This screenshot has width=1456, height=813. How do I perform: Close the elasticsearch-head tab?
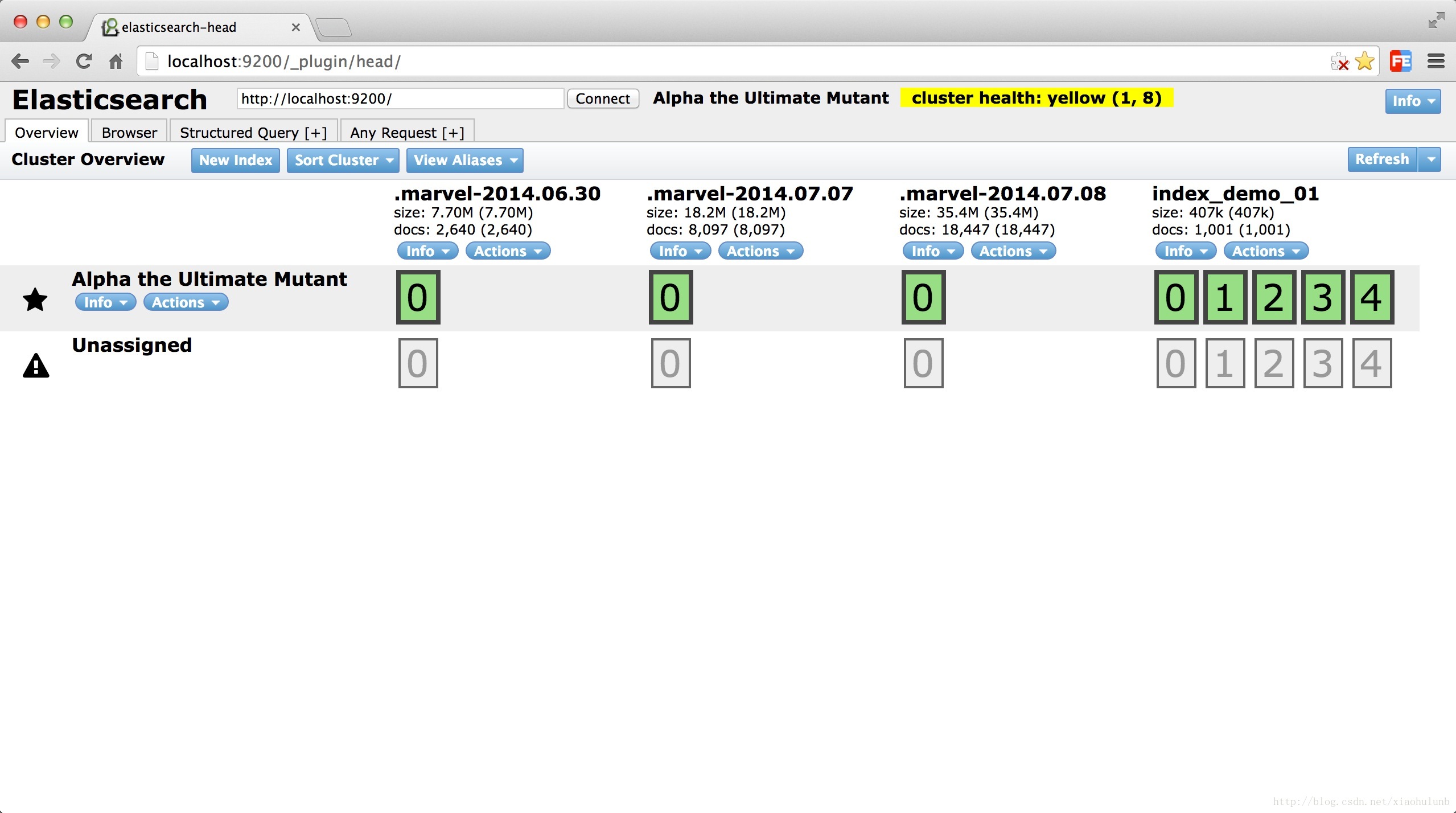pyautogui.click(x=295, y=27)
